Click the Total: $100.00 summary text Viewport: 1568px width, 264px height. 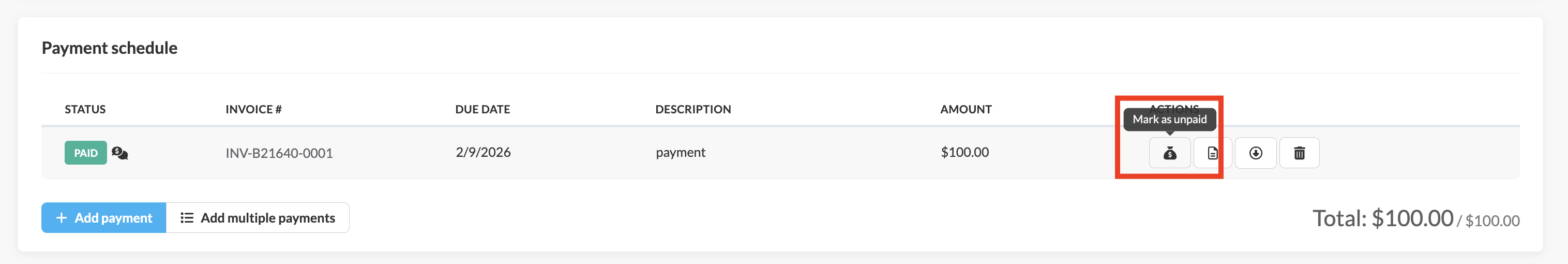point(1382,218)
